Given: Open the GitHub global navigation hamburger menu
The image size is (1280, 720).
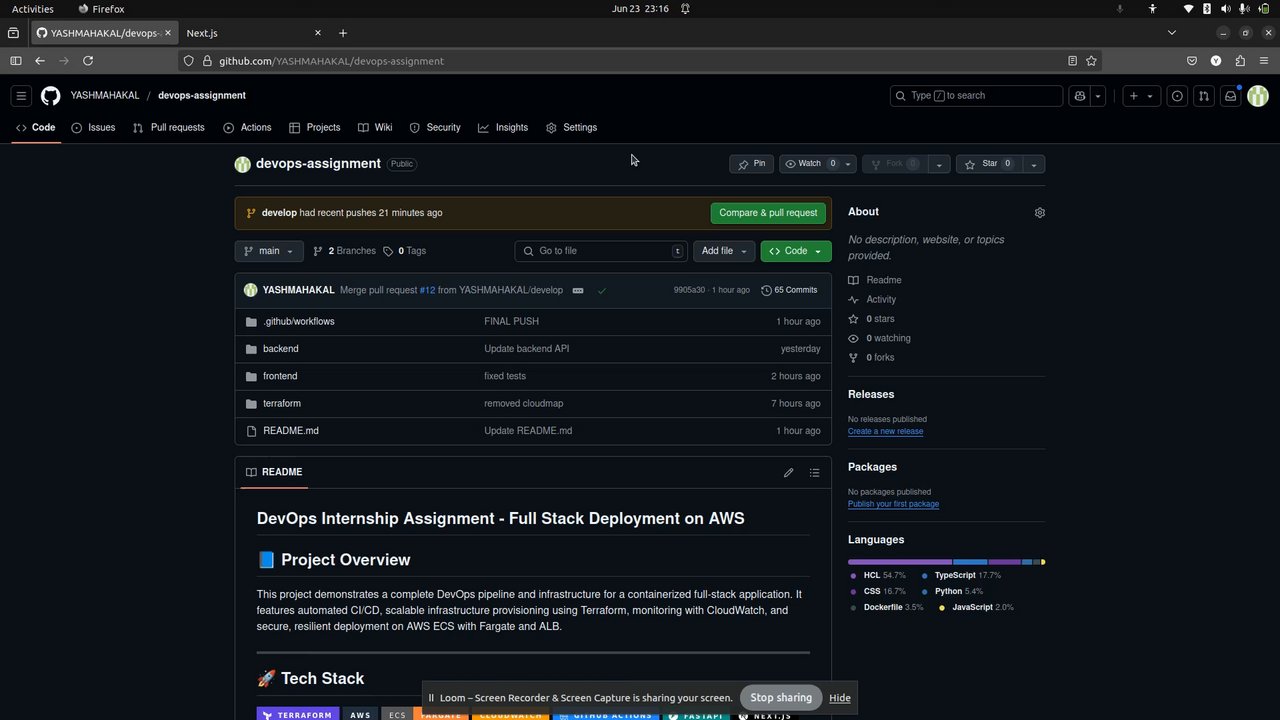Looking at the screenshot, I should (x=21, y=96).
